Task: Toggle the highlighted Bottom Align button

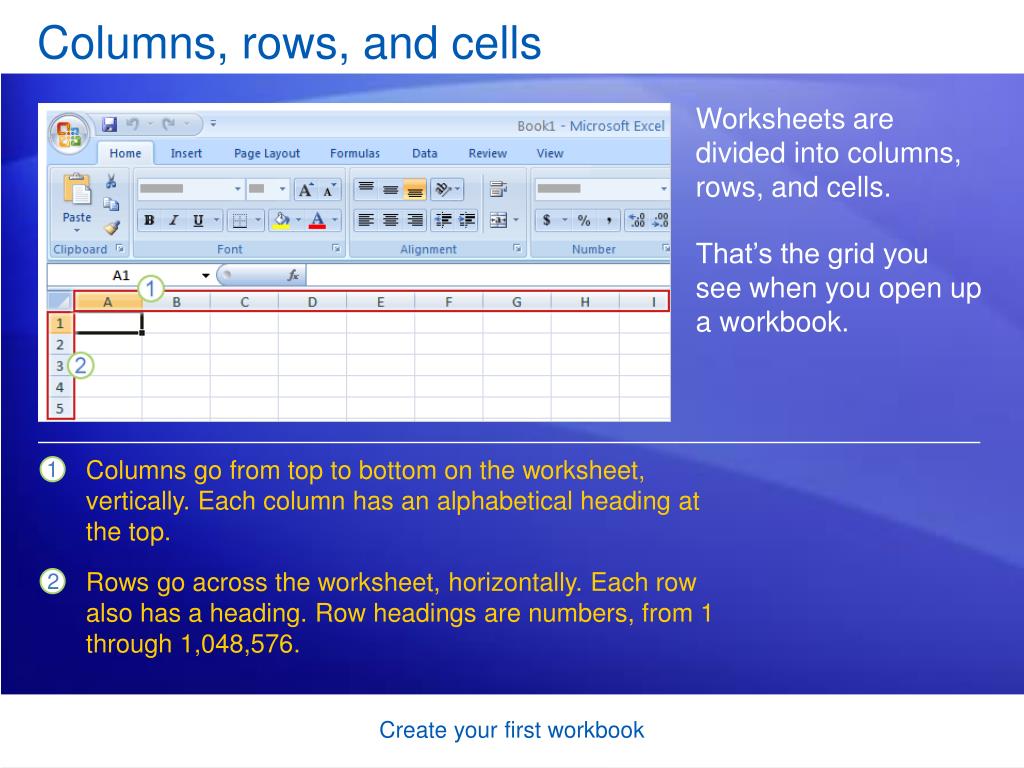Action: click(415, 189)
